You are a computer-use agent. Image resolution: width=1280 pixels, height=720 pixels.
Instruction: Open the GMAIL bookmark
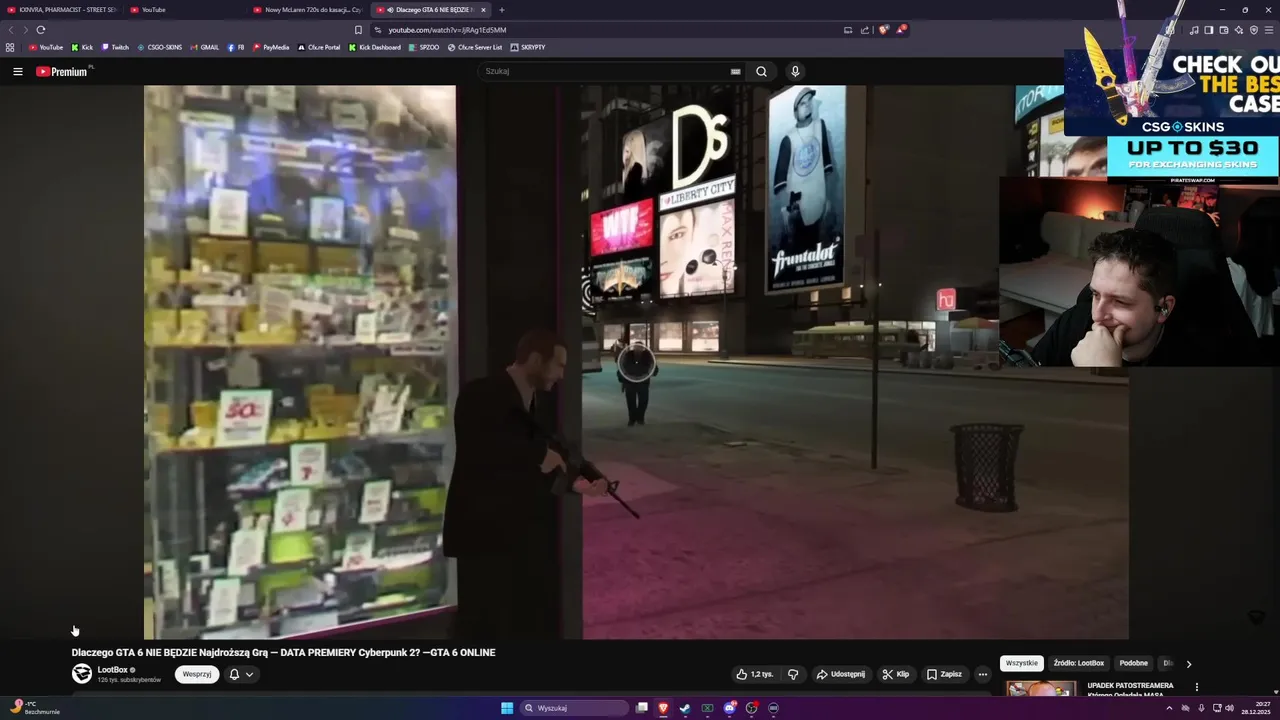pos(204,47)
